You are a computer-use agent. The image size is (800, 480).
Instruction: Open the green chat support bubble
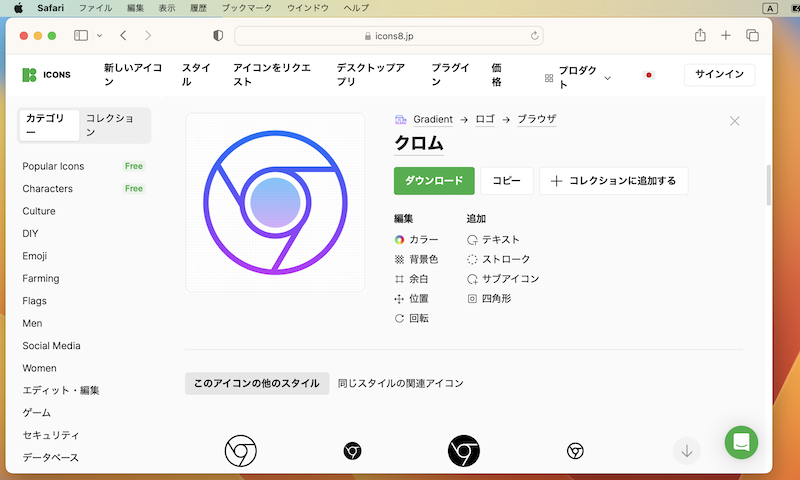click(x=741, y=442)
